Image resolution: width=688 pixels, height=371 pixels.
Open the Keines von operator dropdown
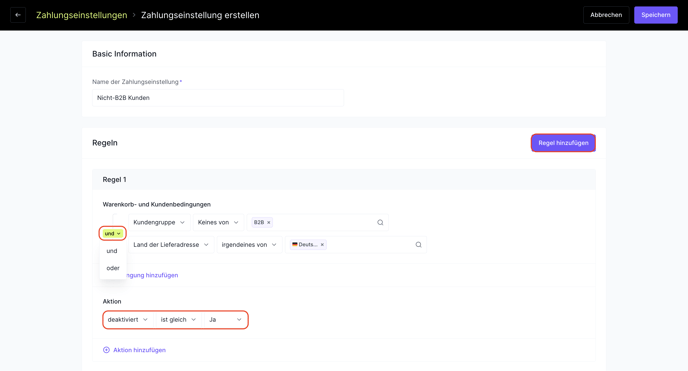tap(218, 222)
